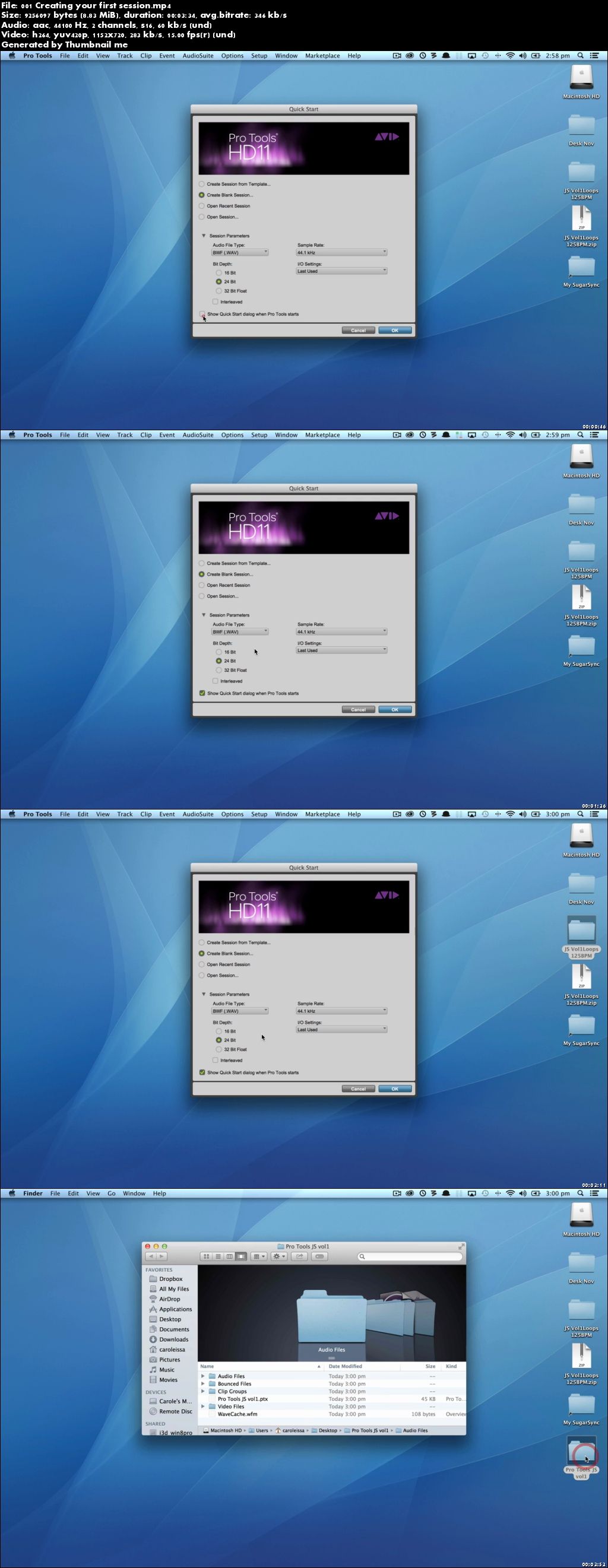Switch Finder to list view
The height and width of the screenshot is (1568, 608).
coord(218,1256)
